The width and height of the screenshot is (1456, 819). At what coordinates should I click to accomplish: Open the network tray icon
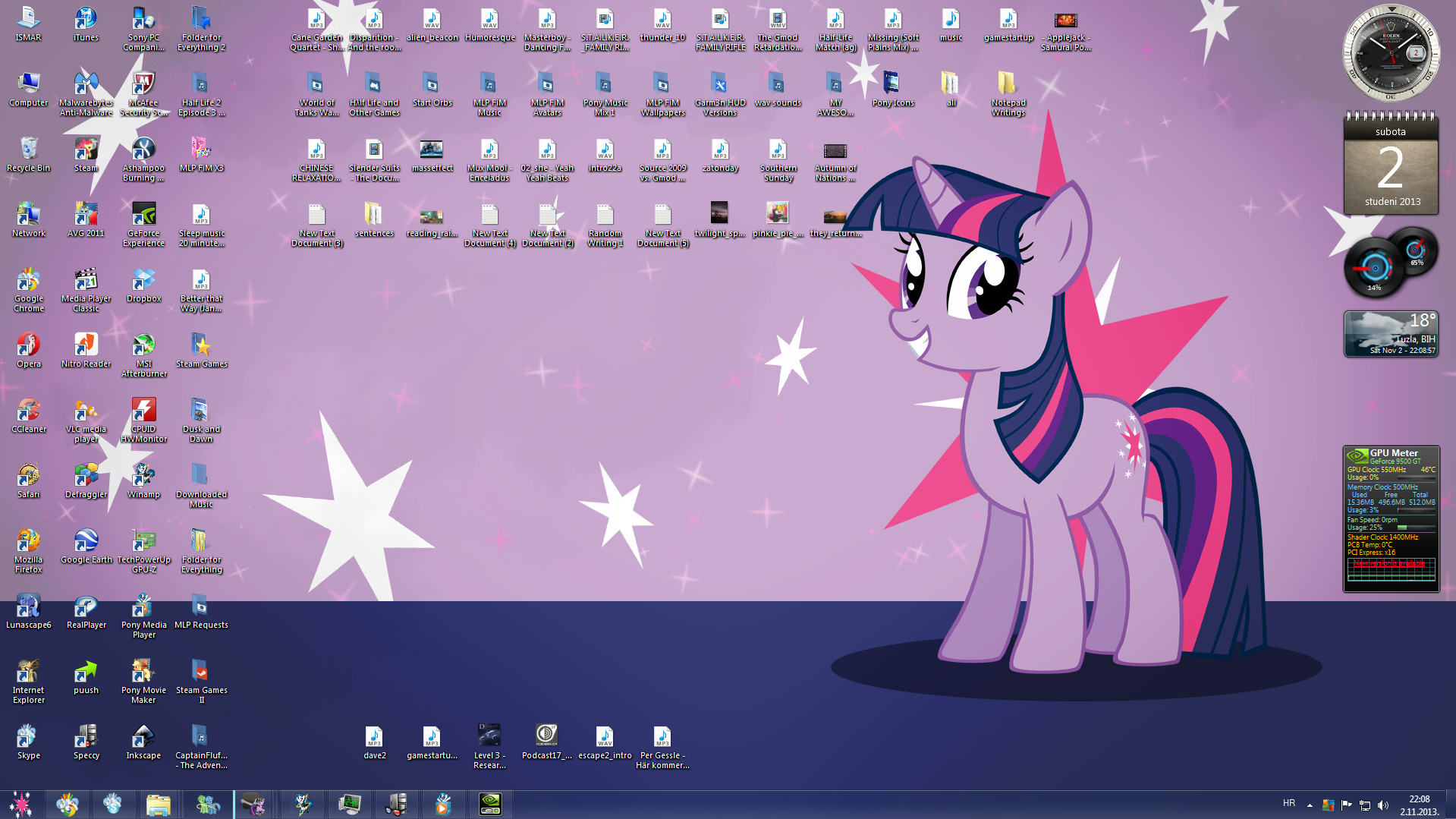click(1365, 805)
